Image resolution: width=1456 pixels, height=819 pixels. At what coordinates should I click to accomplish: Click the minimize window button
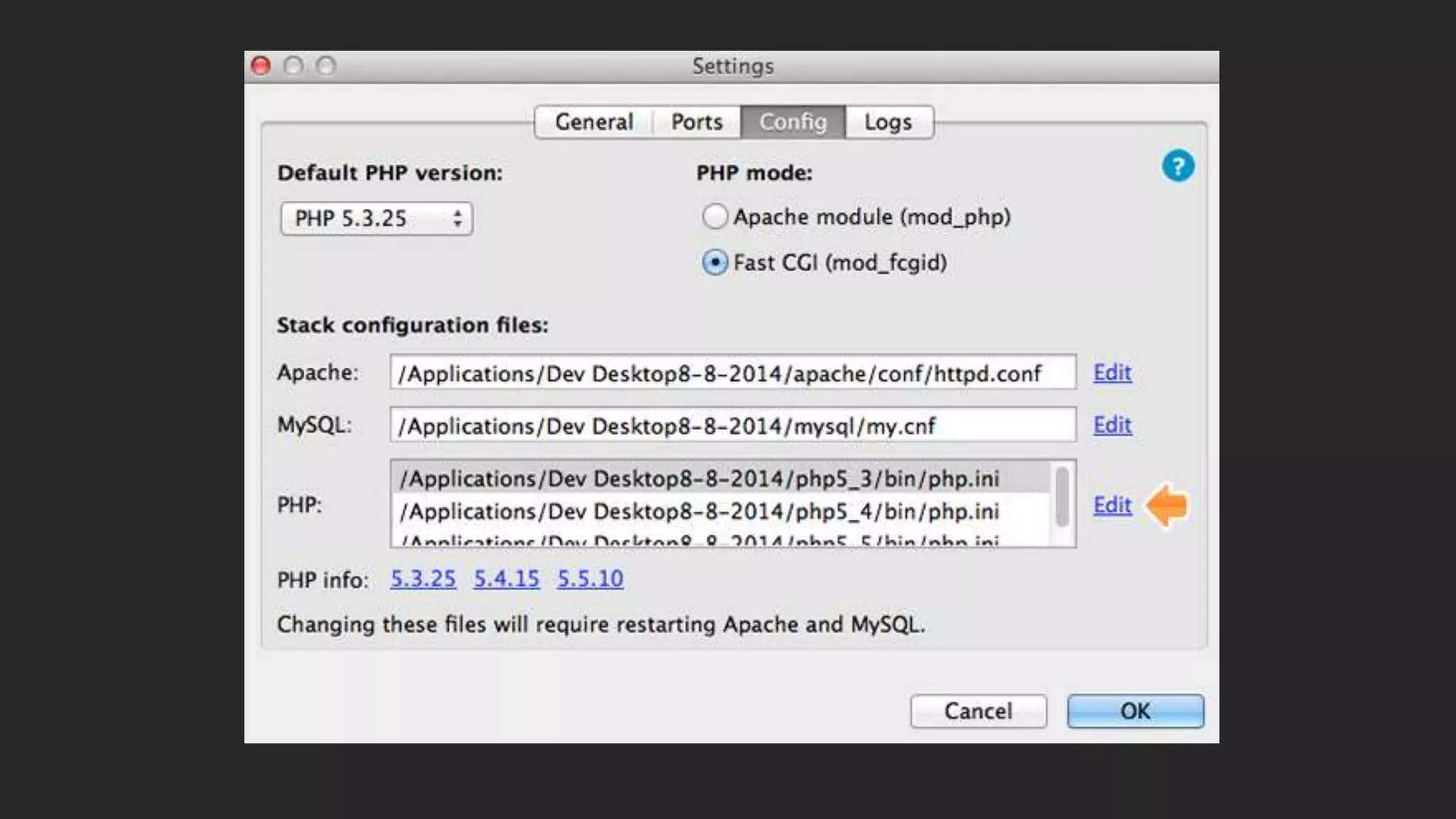[x=294, y=66]
